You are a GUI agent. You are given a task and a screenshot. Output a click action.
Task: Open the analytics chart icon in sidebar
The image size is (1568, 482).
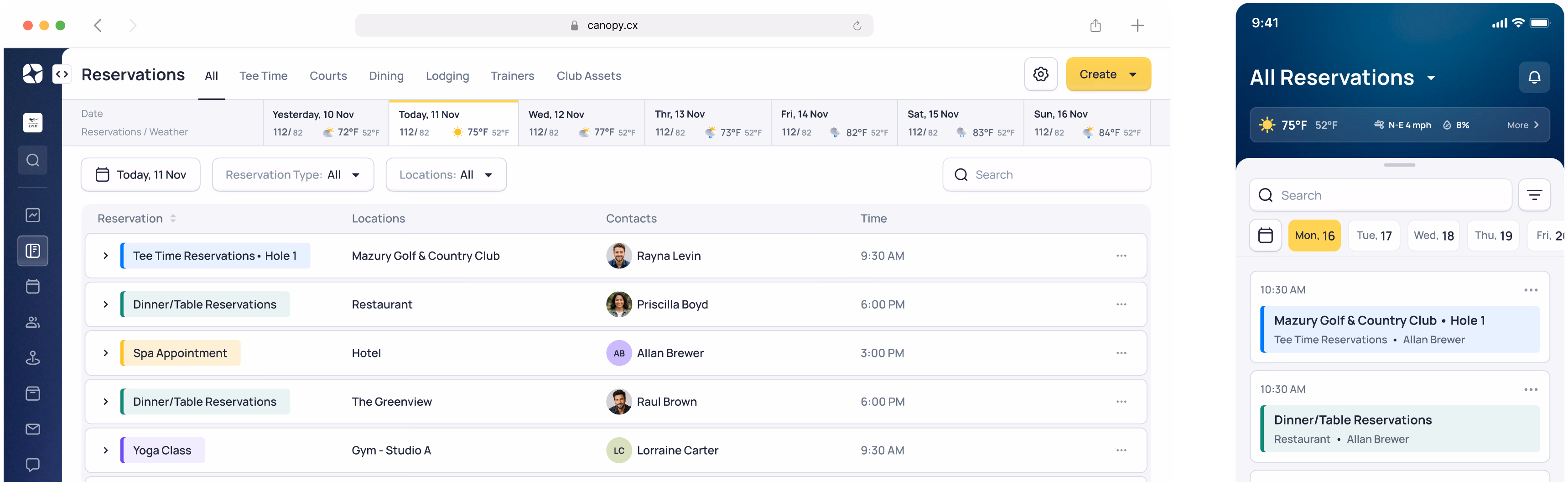pyautogui.click(x=33, y=215)
